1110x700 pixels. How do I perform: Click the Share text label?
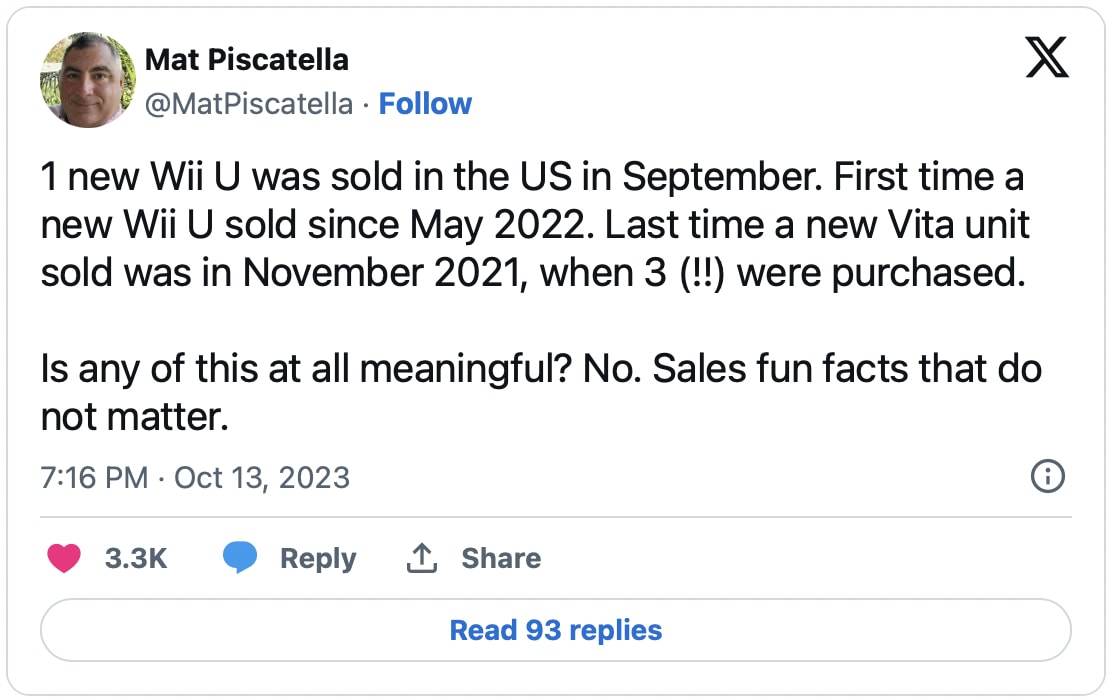point(501,558)
